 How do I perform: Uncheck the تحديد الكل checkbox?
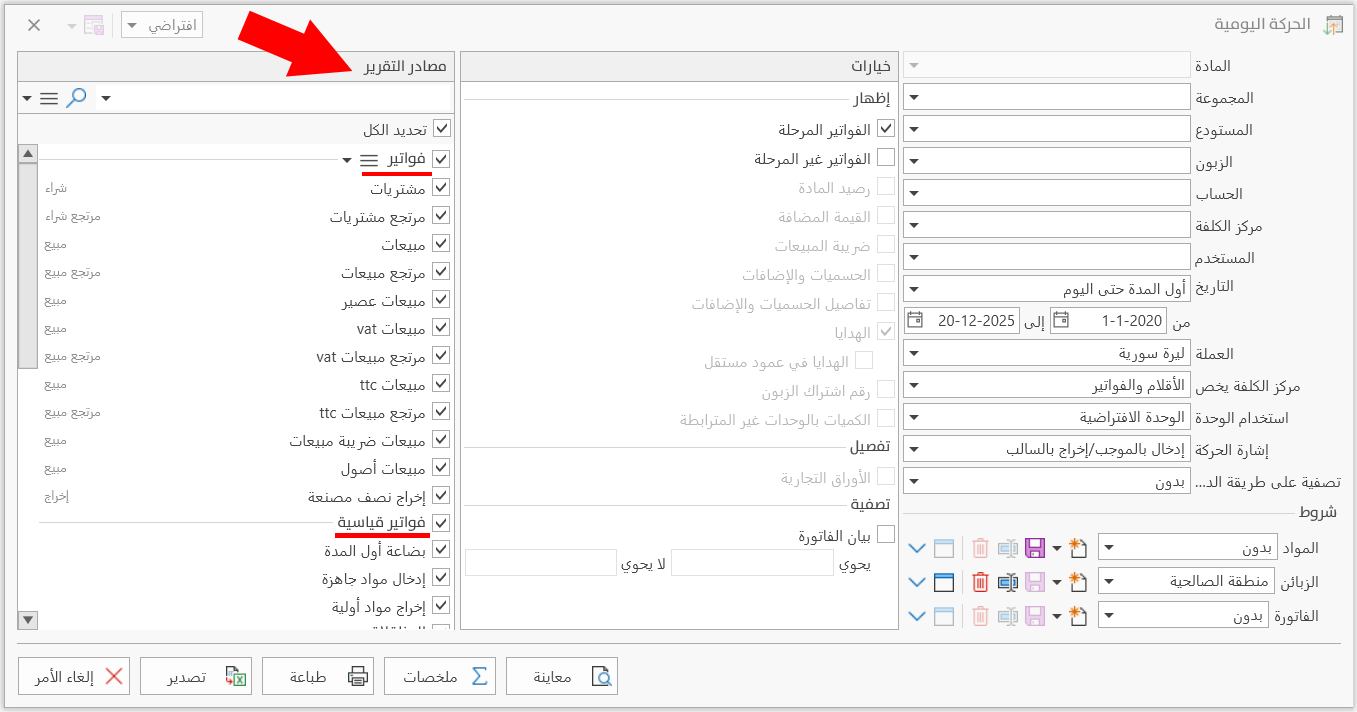[x=440, y=128]
